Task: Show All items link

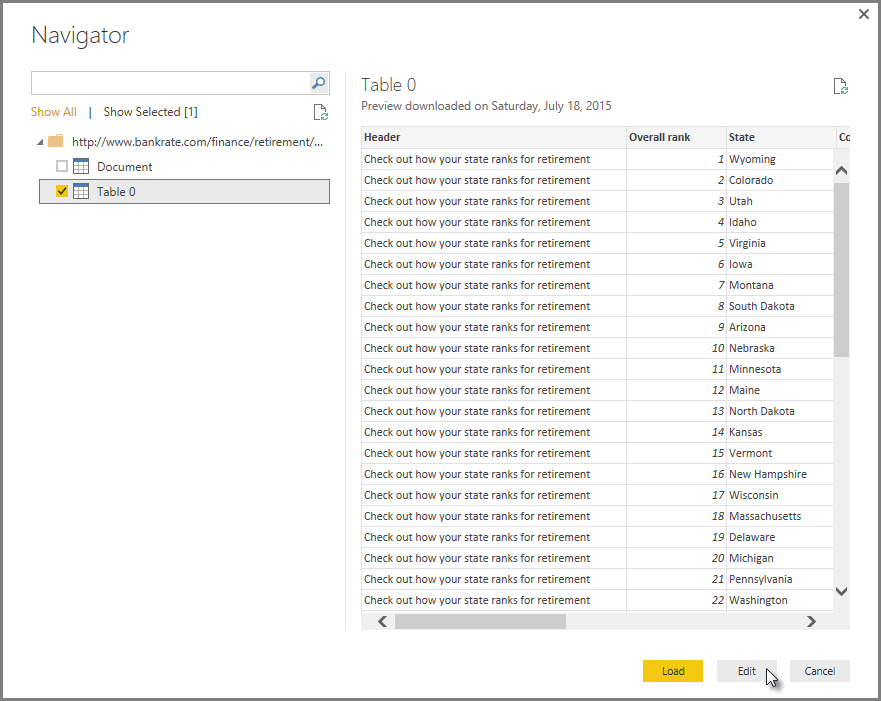Action: pos(53,112)
